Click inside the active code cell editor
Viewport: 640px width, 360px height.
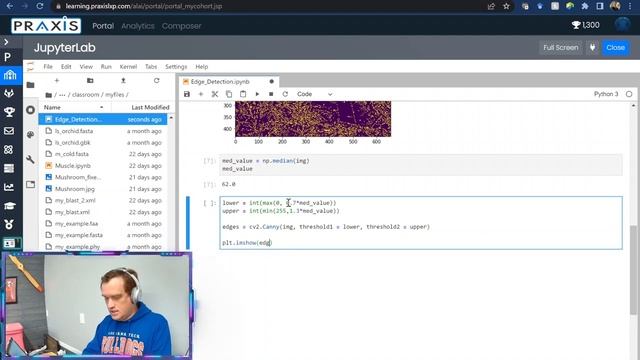coord(421,223)
